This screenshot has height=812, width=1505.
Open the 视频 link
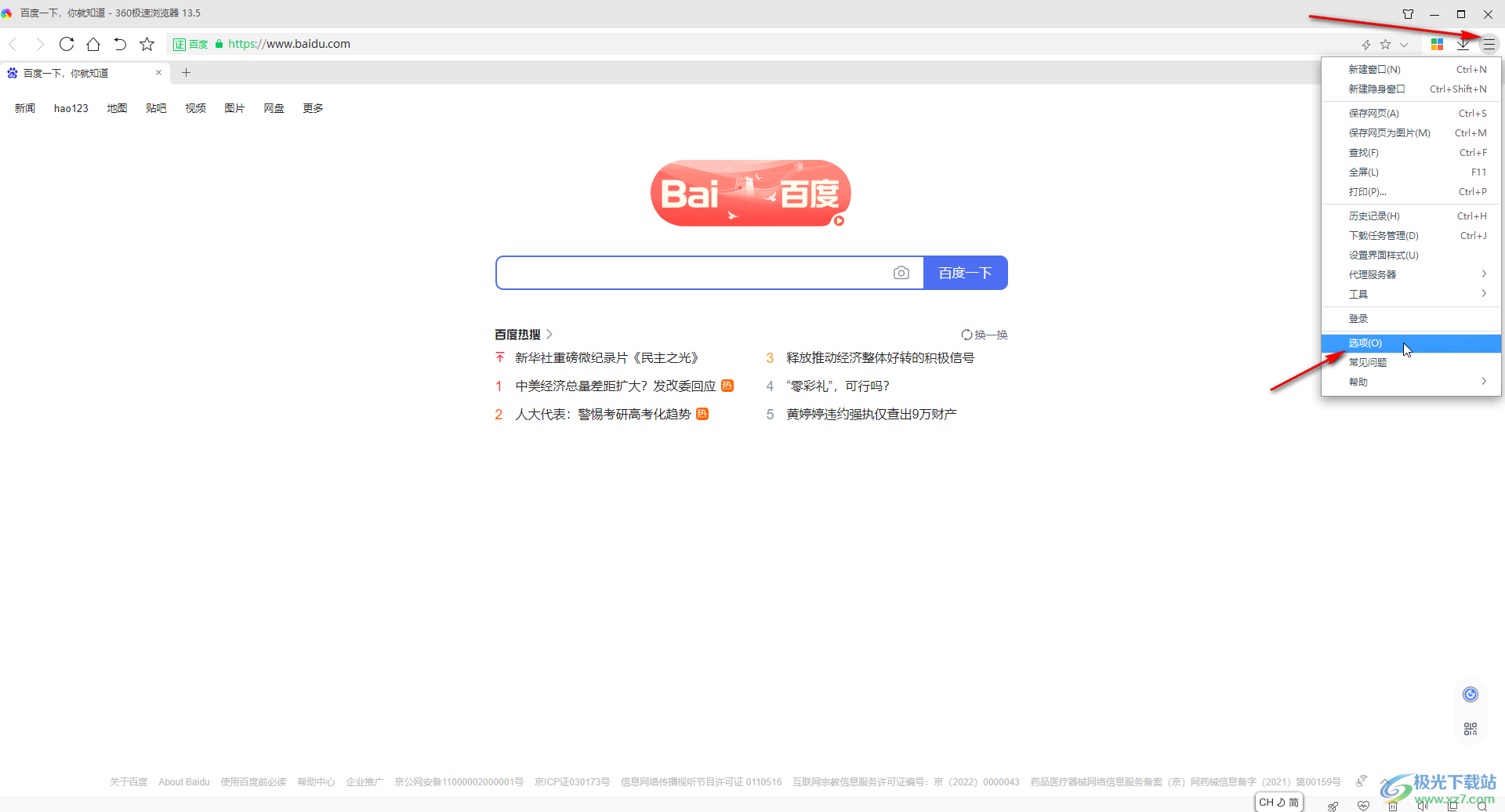(x=195, y=108)
